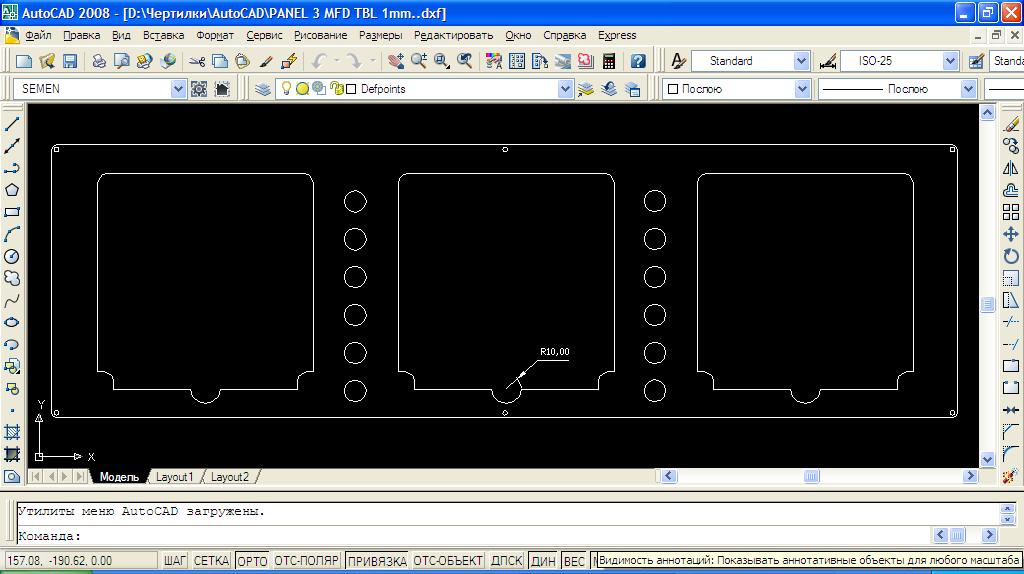Expand the Defpoints layer dropdown
The height and width of the screenshot is (574, 1024).
pos(566,89)
